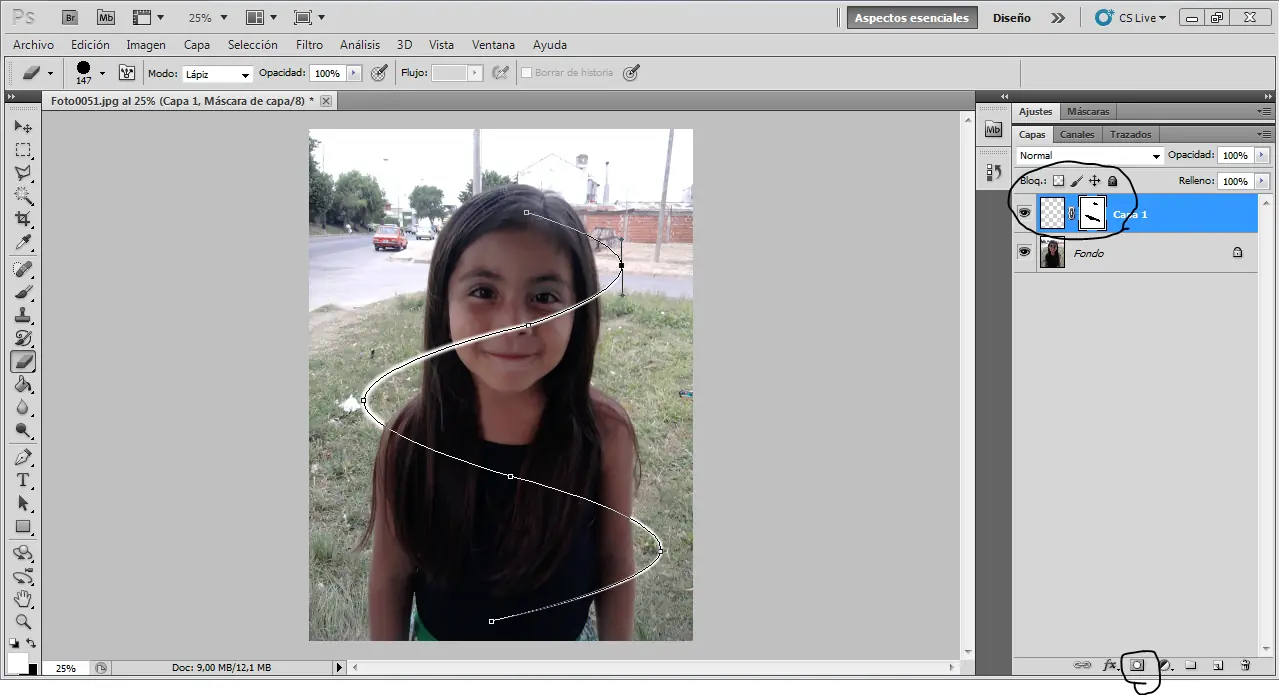Select the Paint Bucket tool
The image size is (1279, 695).
[x=23, y=384]
